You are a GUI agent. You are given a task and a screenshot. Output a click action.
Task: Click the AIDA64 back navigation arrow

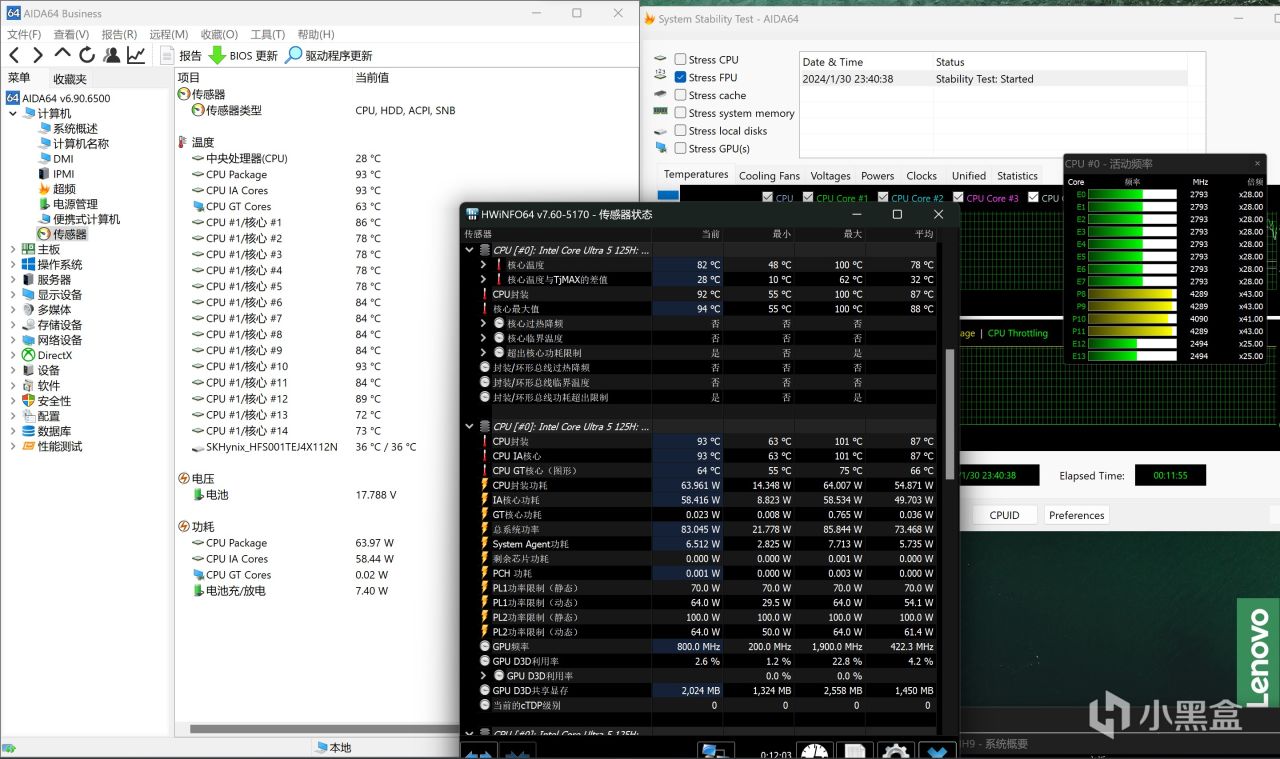tap(14, 55)
